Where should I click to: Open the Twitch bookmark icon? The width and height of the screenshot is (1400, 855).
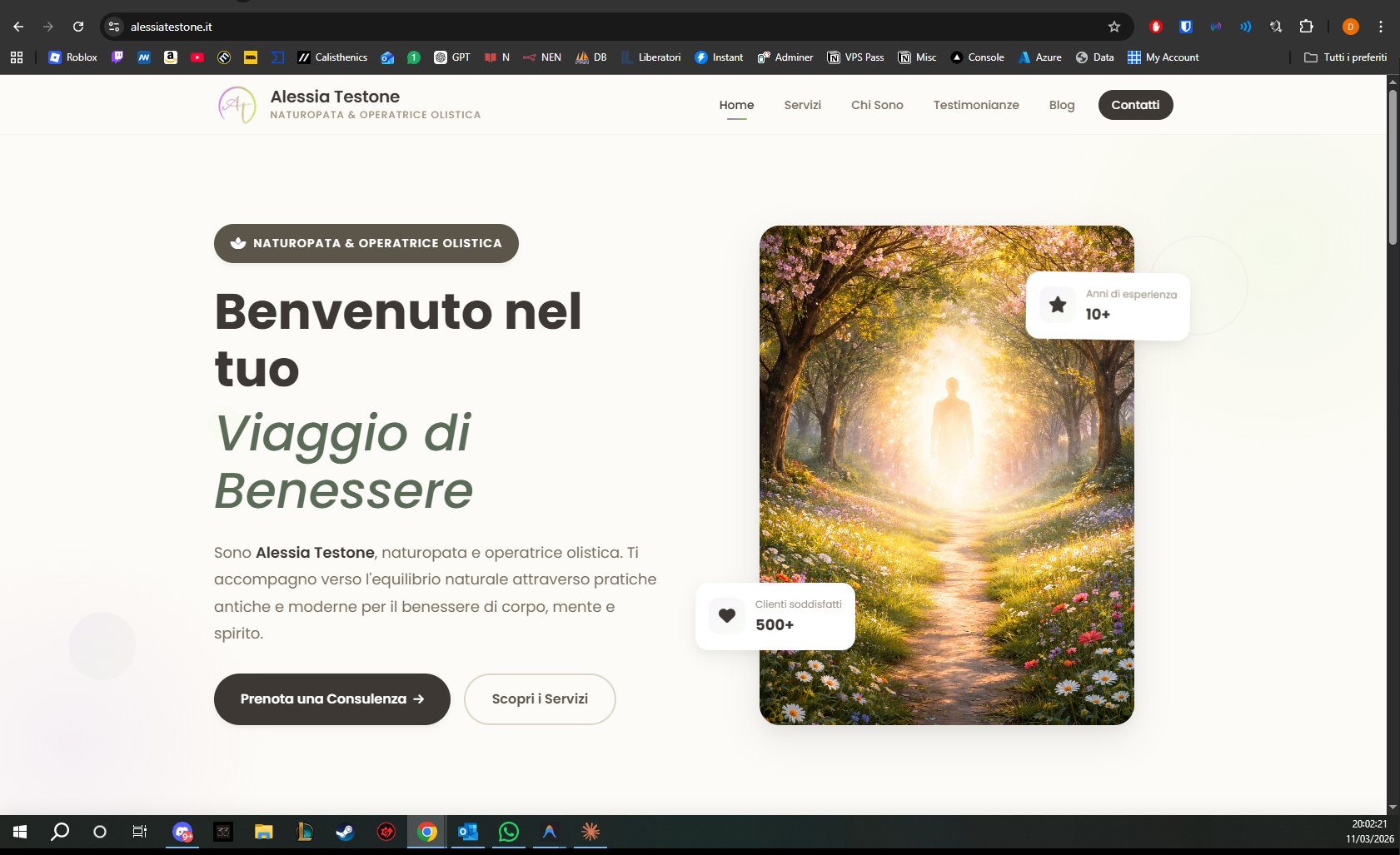click(x=117, y=57)
